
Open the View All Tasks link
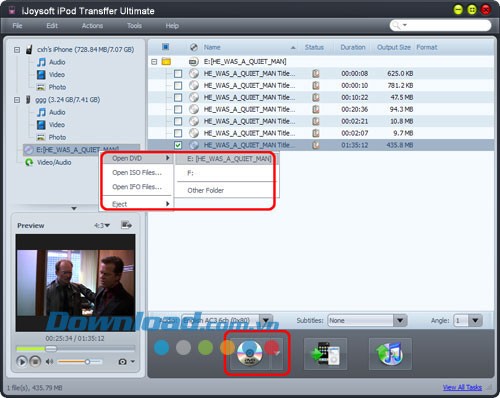[x=462, y=387]
